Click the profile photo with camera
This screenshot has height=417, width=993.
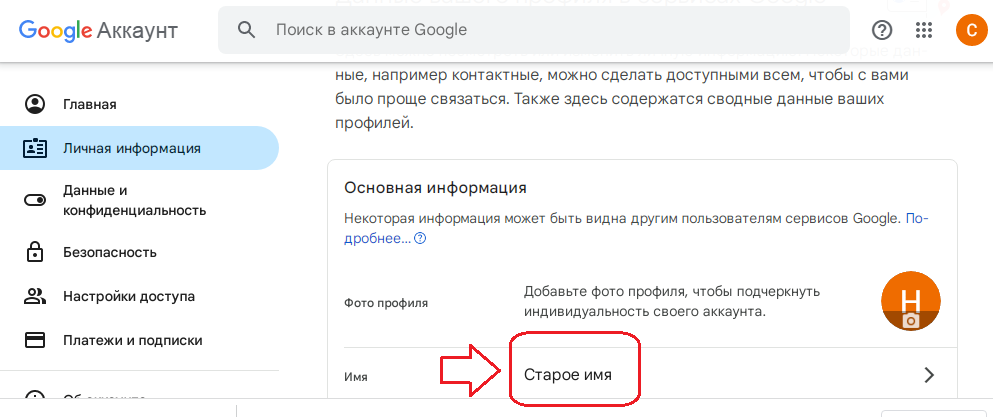coord(910,302)
